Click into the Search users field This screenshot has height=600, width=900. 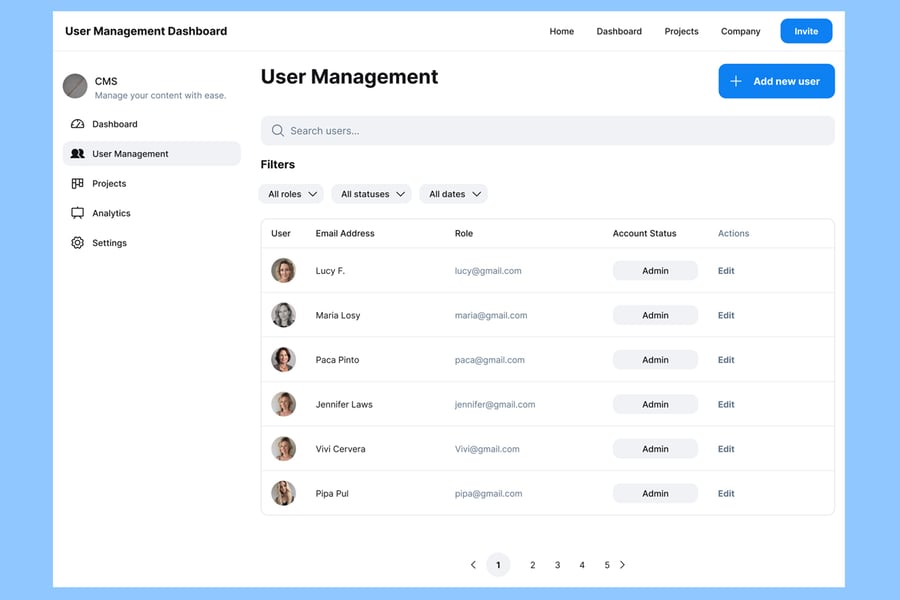pos(550,131)
